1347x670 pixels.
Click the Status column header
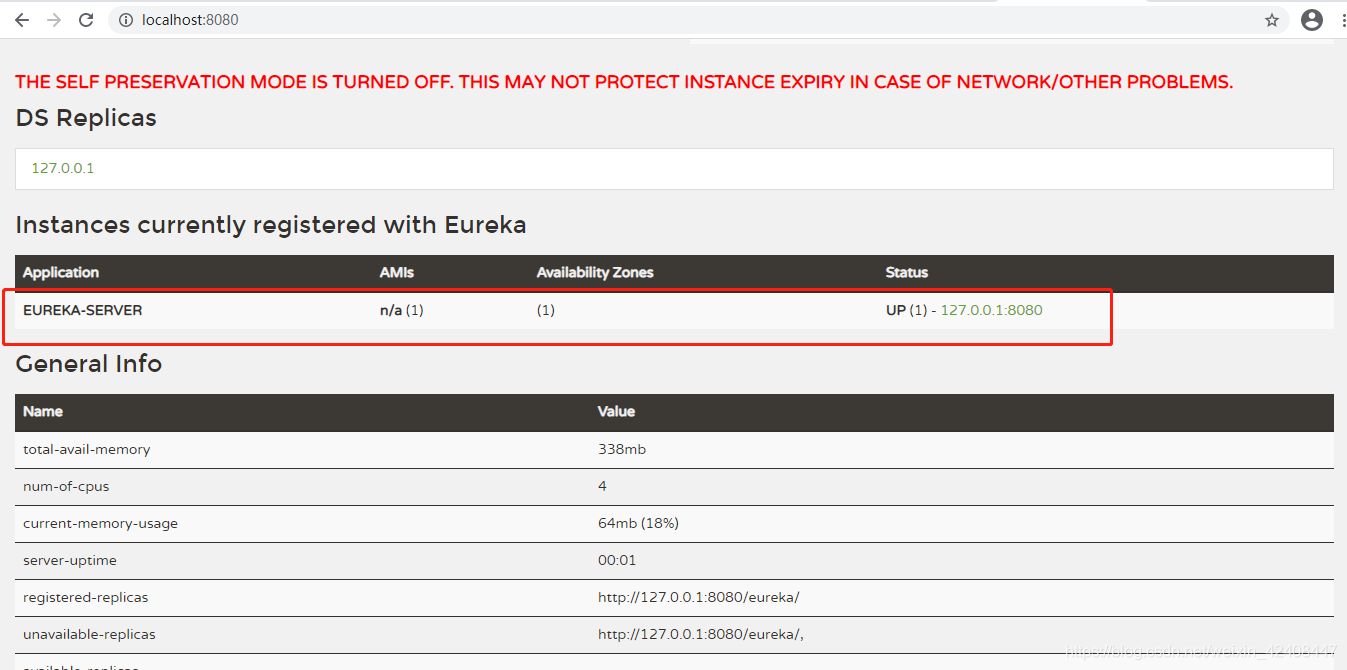tap(906, 272)
